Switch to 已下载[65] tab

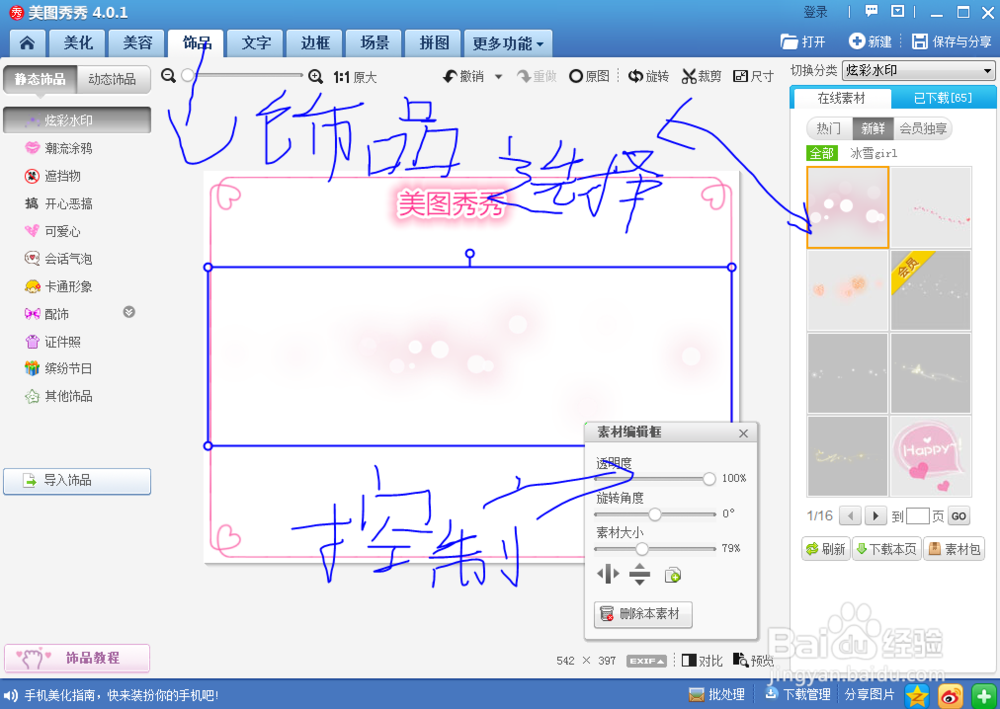pos(943,98)
